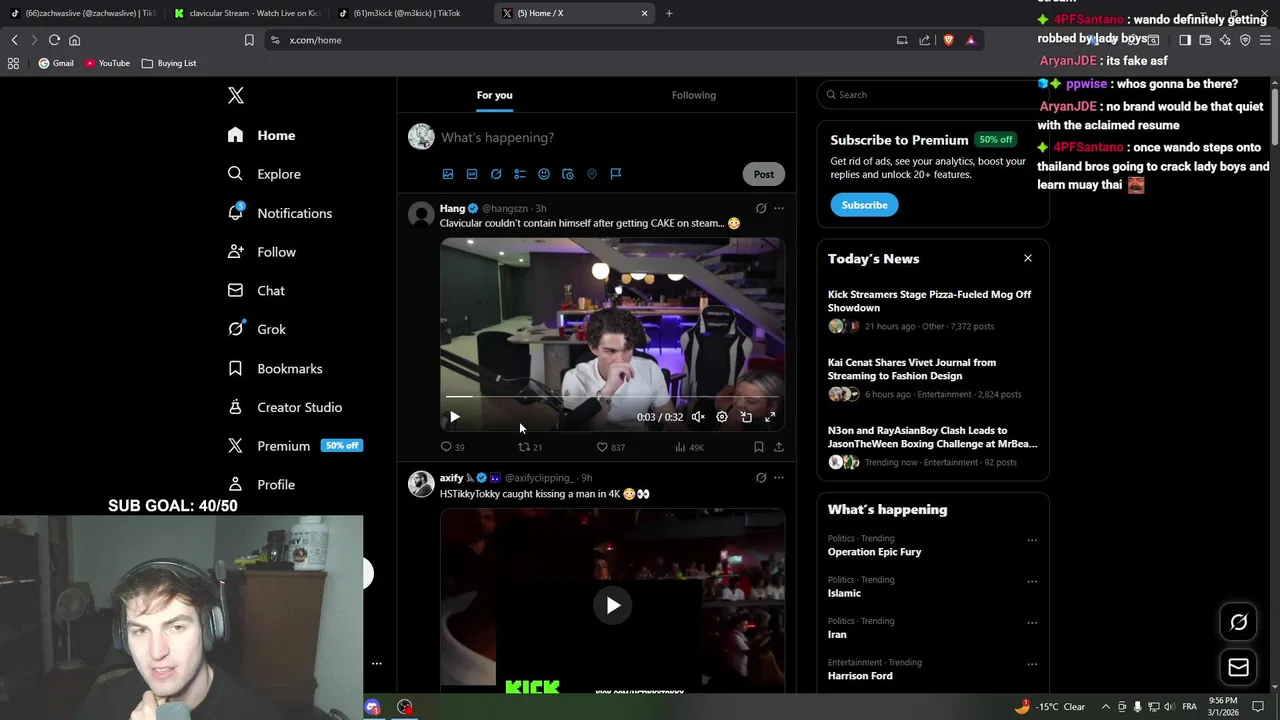Open Buying List bookmarks folder
This screenshot has width=1280, height=720.
pyautogui.click(x=169, y=63)
